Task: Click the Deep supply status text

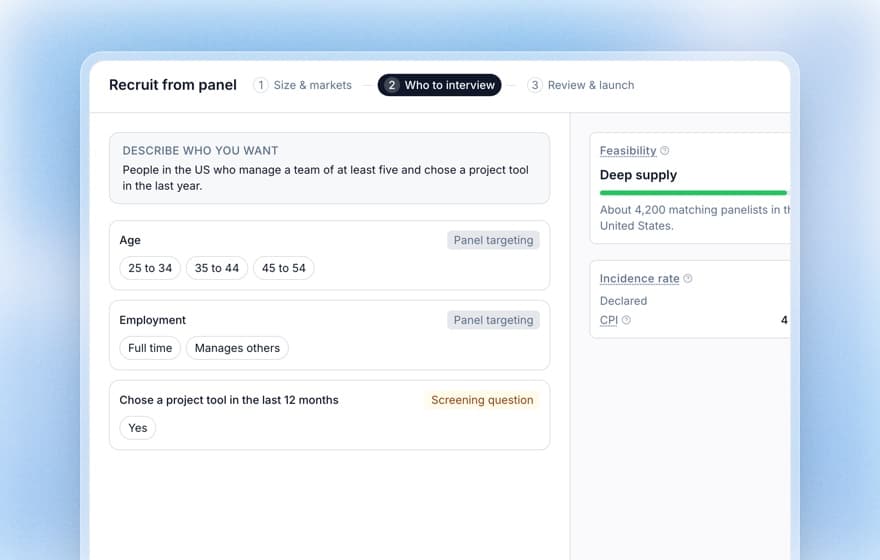Action: tap(638, 175)
